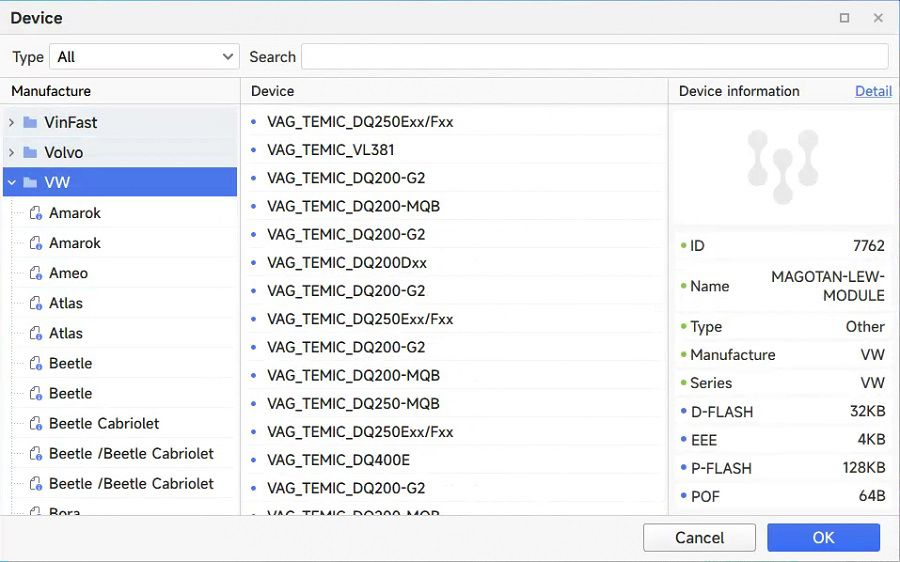Open the Type dropdown set to All
The width and height of the screenshot is (900, 562).
[145, 57]
